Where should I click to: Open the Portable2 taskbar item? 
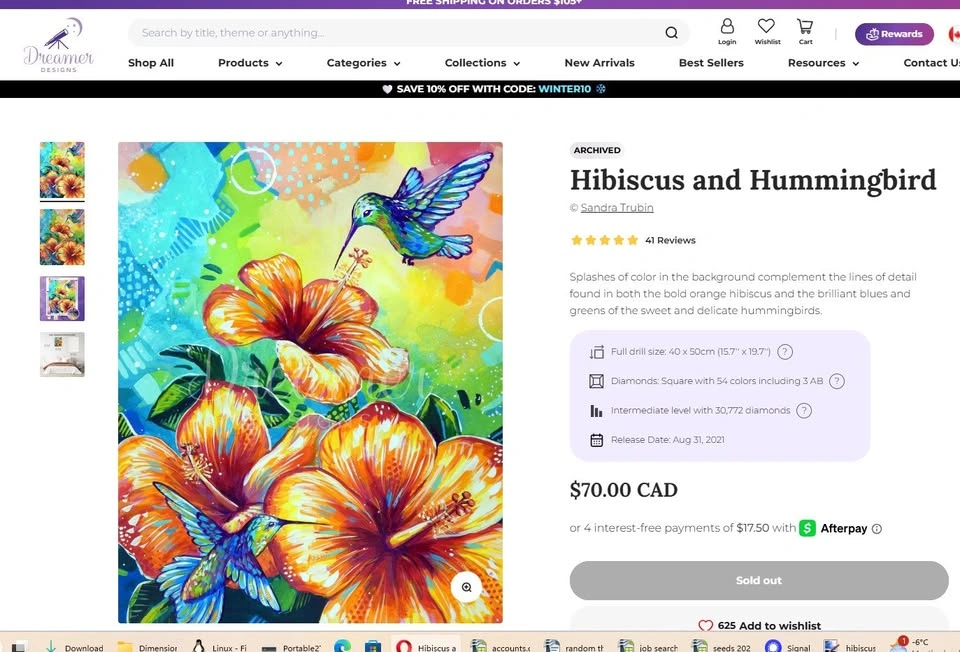point(290,647)
